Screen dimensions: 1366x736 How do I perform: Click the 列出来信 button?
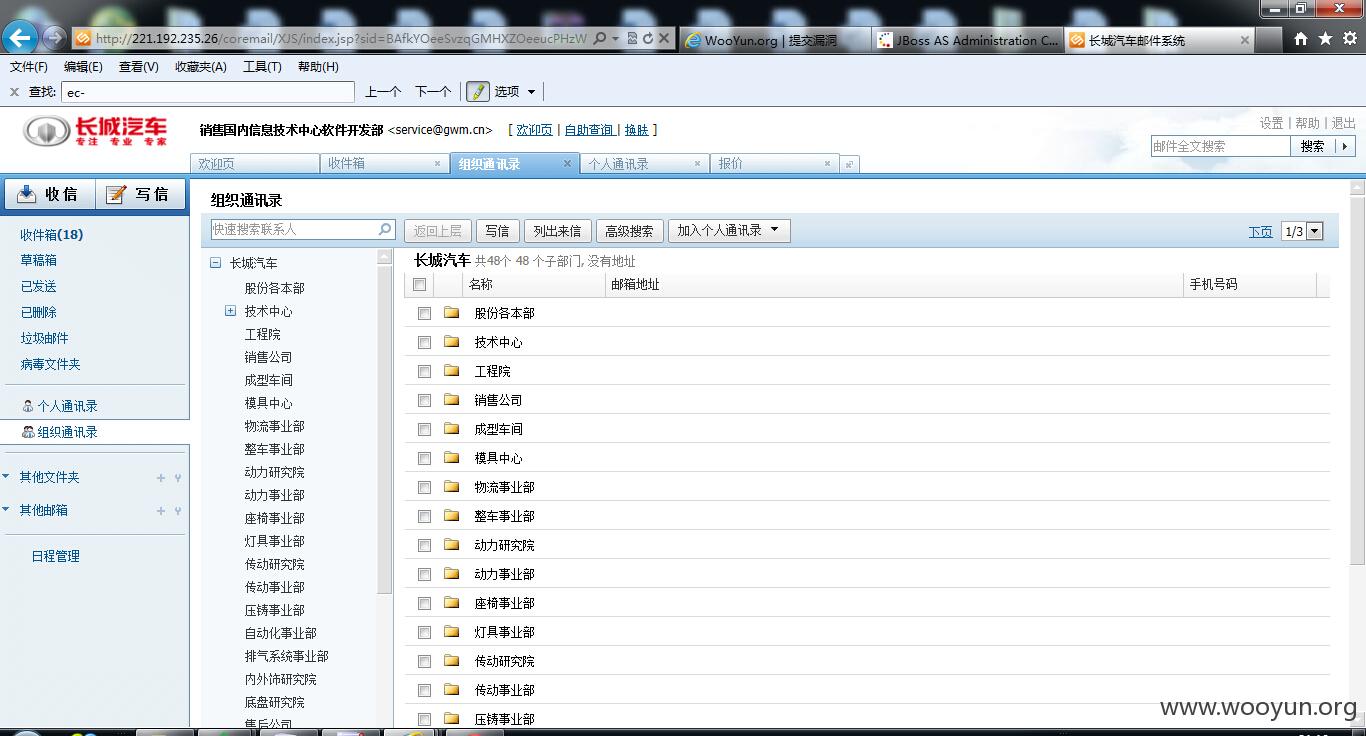point(557,231)
